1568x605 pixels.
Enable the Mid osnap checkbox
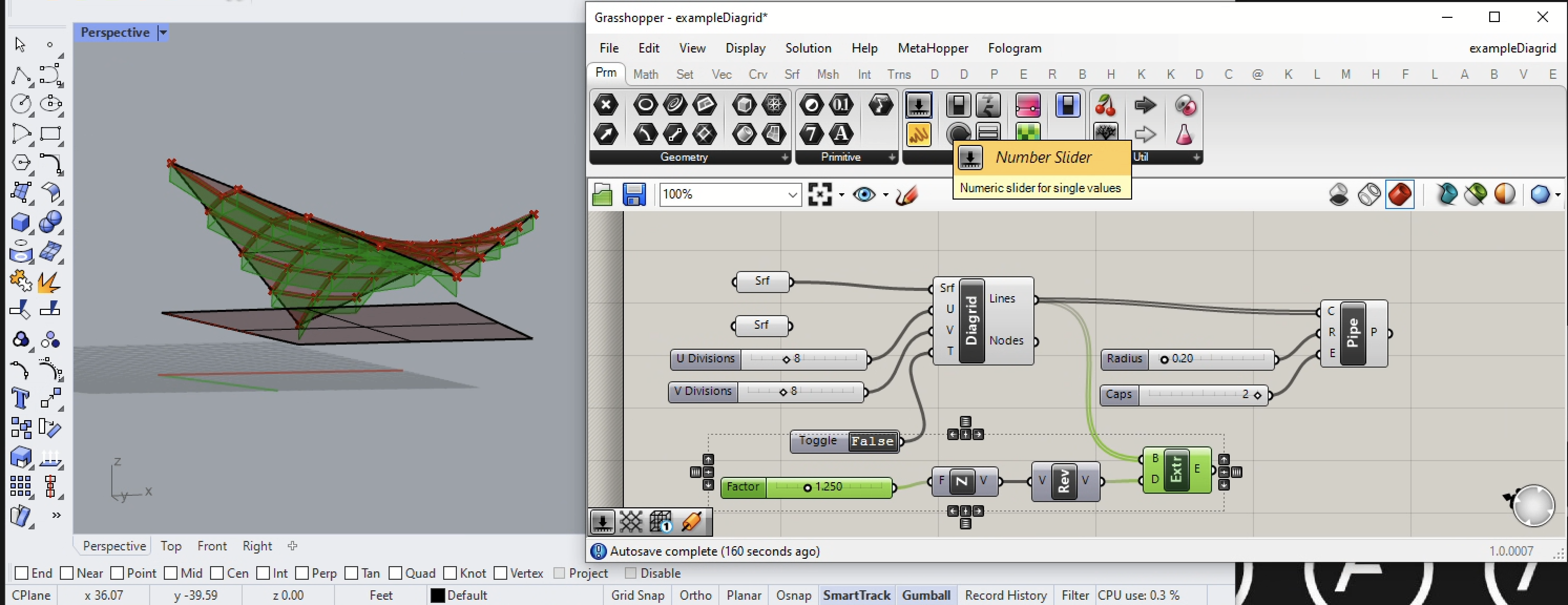171,573
